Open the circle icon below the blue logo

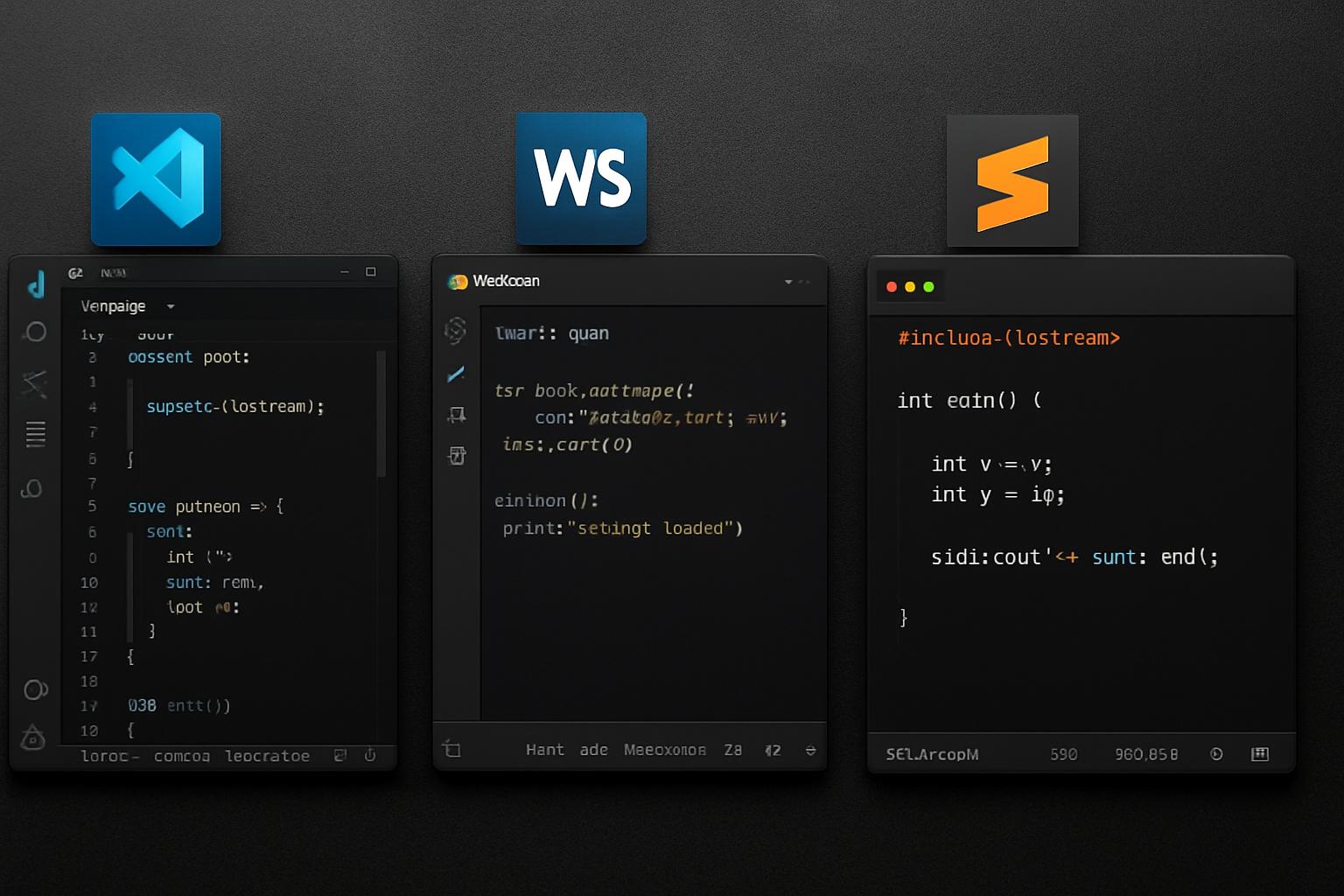(x=35, y=332)
